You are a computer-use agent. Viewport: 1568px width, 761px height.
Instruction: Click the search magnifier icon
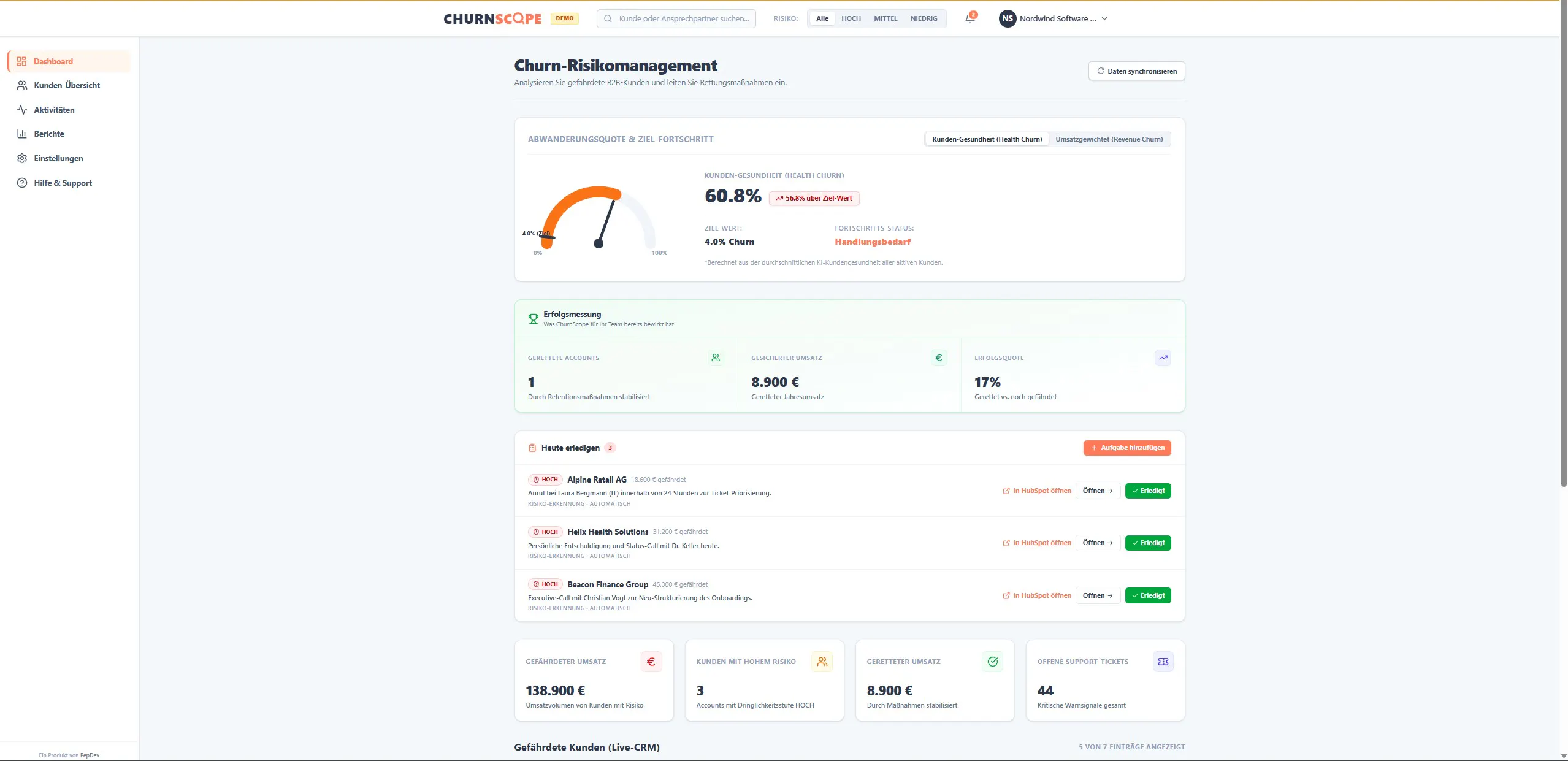click(608, 18)
